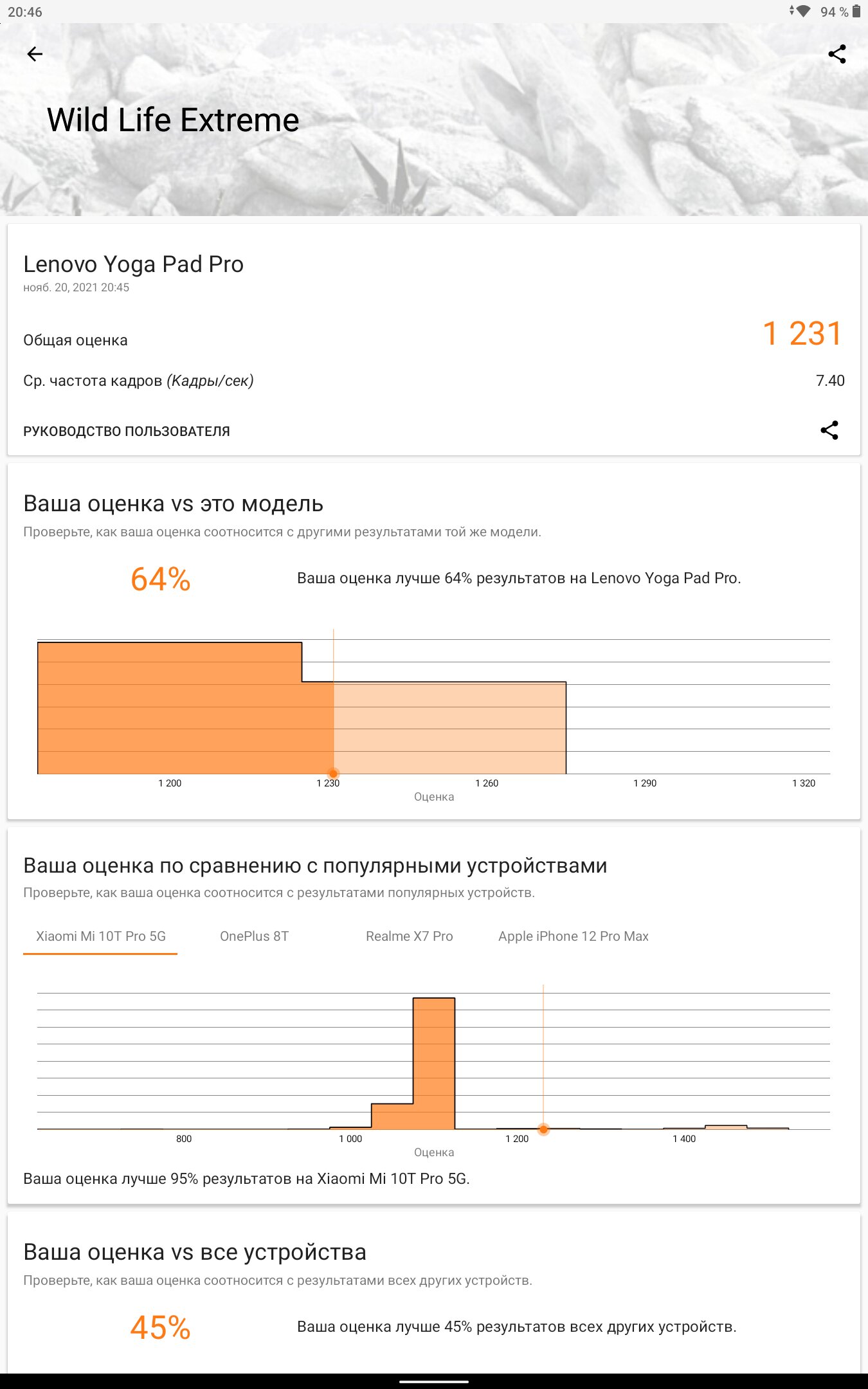Tap the average frame rate value 7.40
The image size is (868, 1389).
pos(829,381)
